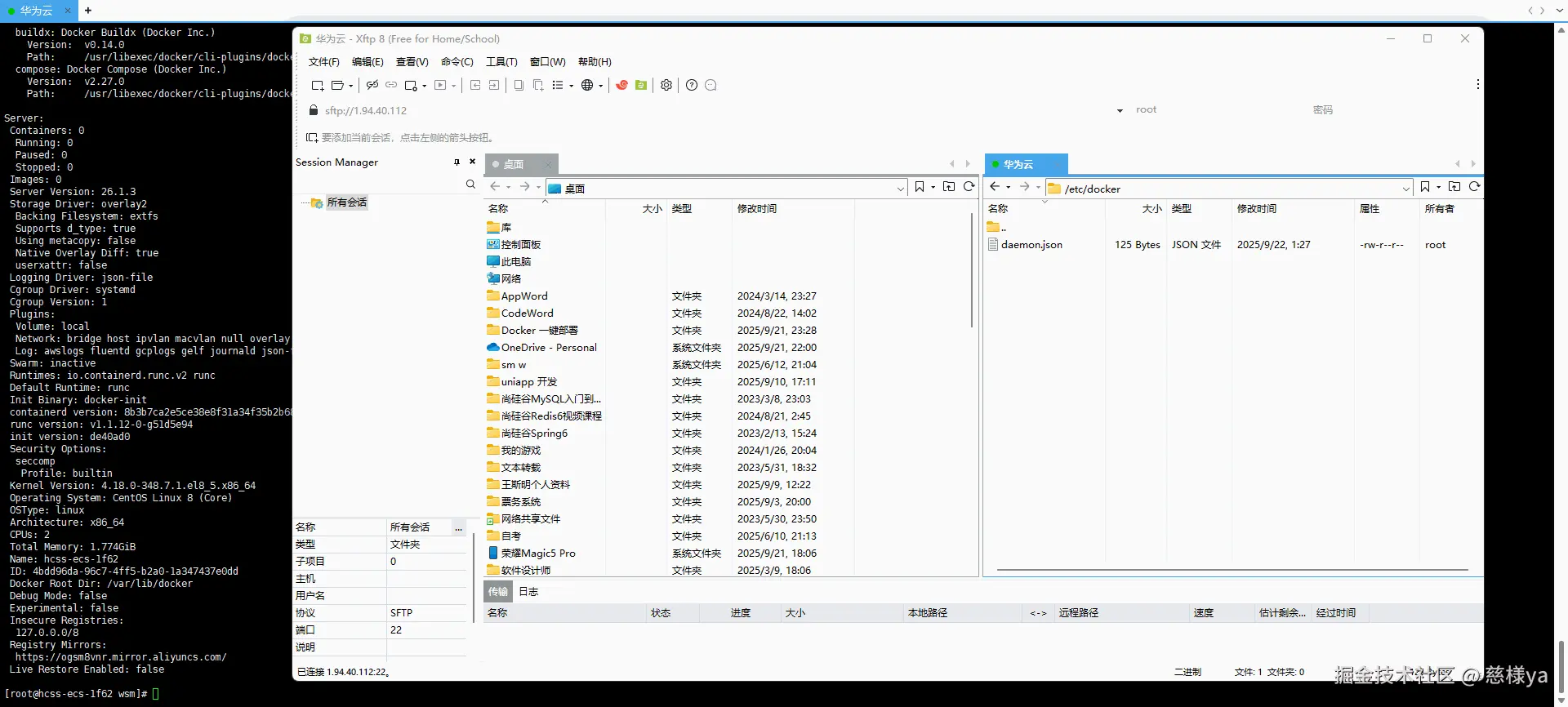Click the ellipsis button beside 所有会话 property
This screenshot has height=707, width=1568.
[x=459, y=527]
